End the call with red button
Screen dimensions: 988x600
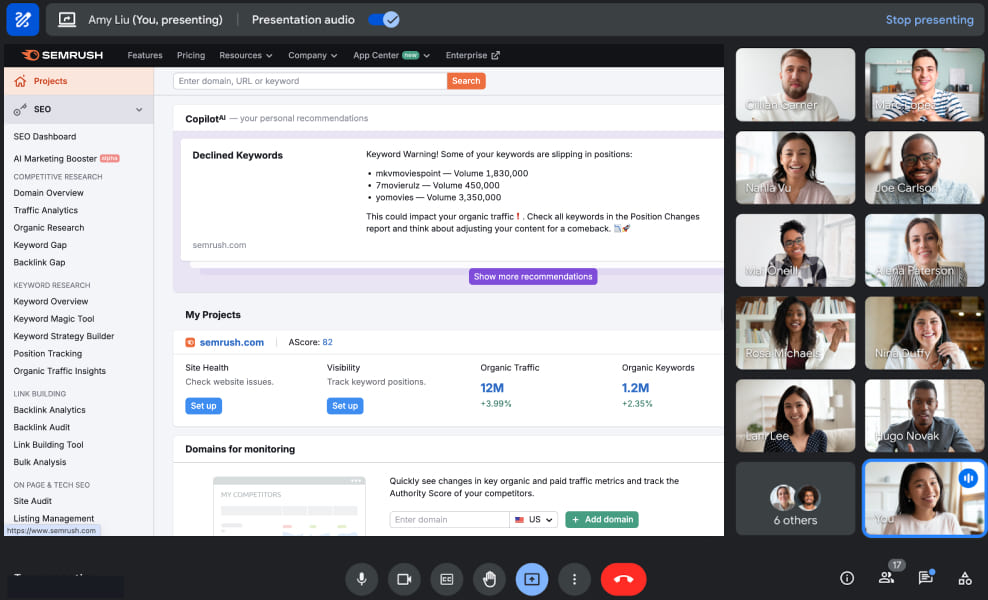tap(623, 579)
